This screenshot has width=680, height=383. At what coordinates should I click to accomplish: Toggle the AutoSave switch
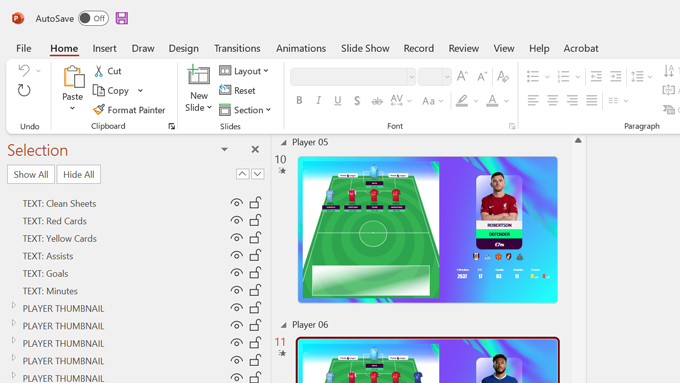pyautogui.click(x=93, y=18)
